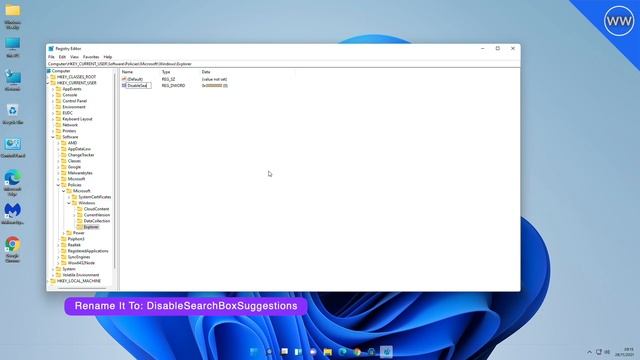
Task: Click the DWORD value icon being renamed
Action: [124, 85]
